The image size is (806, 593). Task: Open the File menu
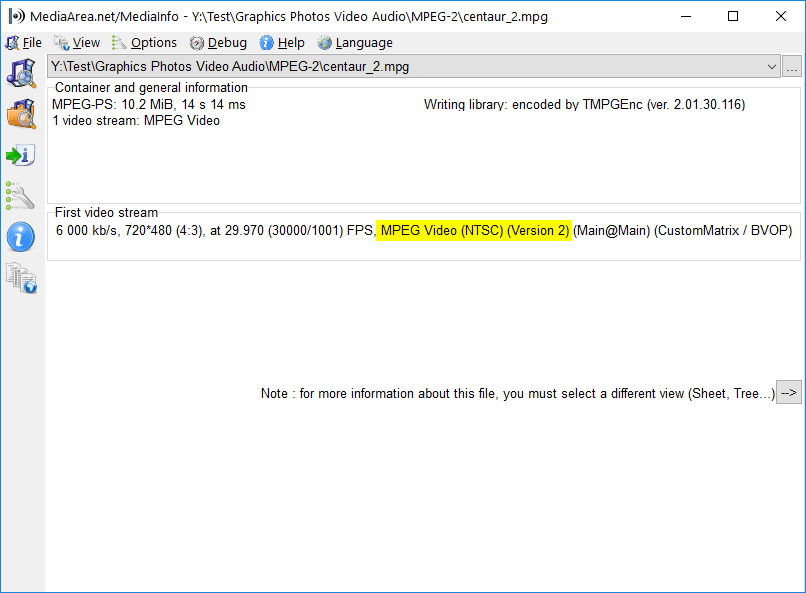point(24,43)
